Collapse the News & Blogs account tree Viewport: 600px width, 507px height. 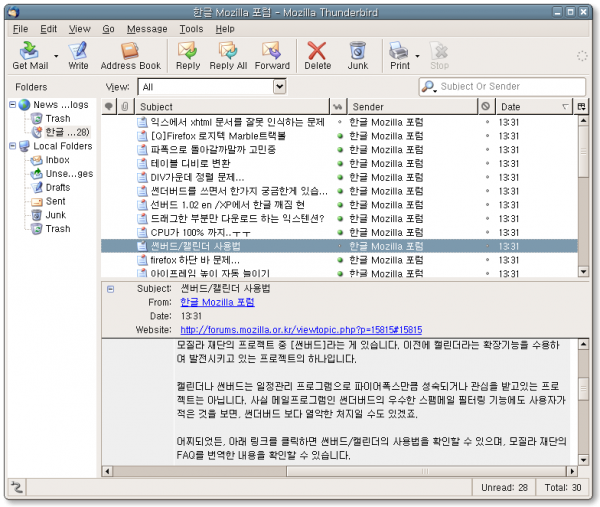(13, 104)
